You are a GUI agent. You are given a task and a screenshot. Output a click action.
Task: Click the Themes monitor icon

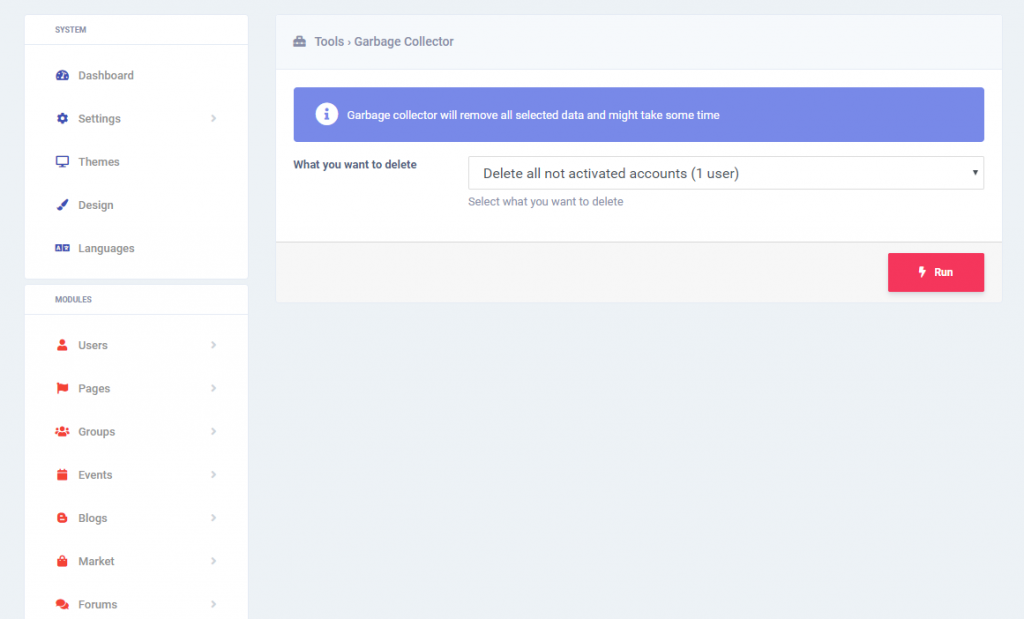pos(62,161)
